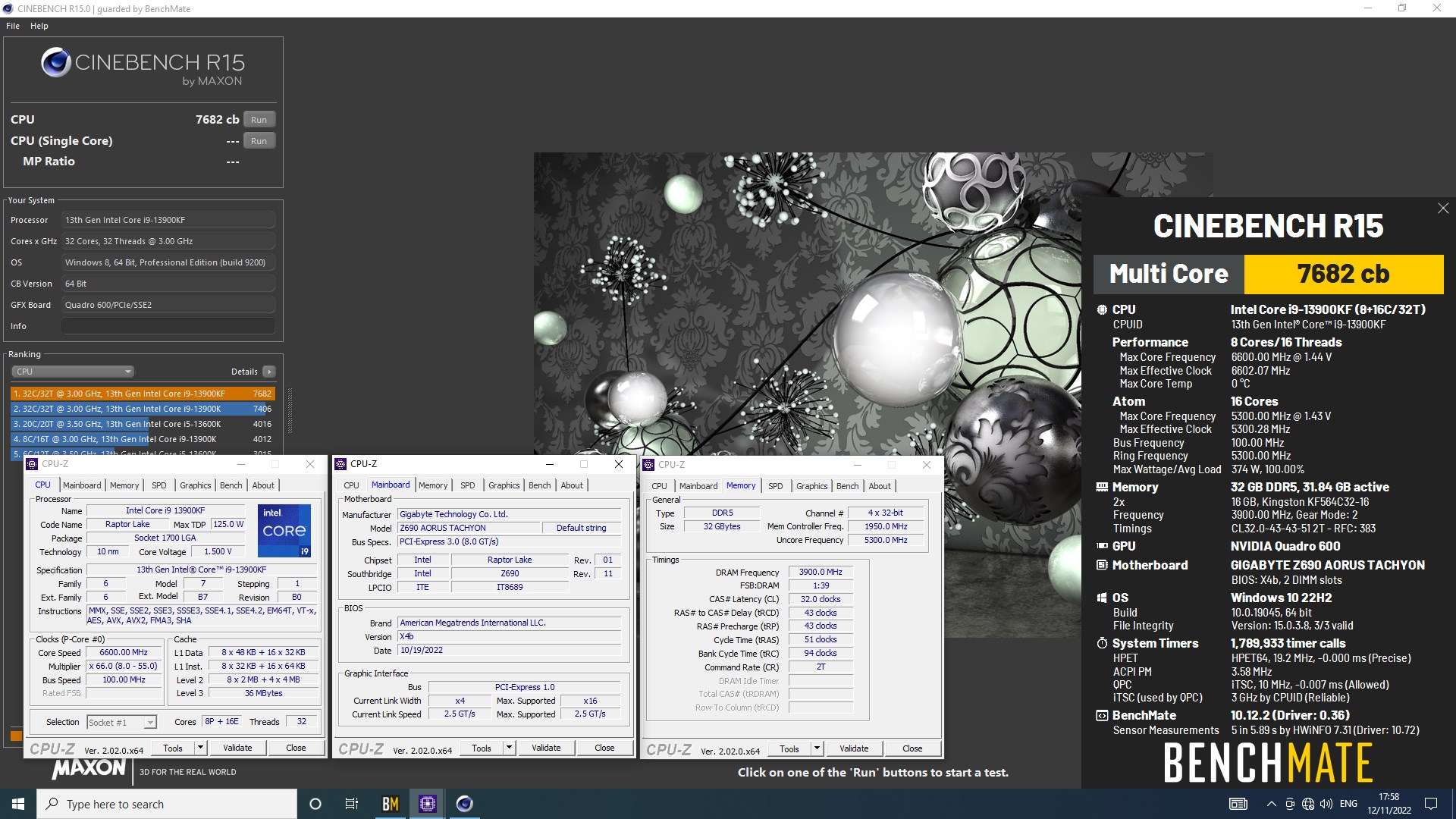Click the right CPU-Z title bar icon
Viewport: 1456px width, 819px height.
click(x=648, y=465)
